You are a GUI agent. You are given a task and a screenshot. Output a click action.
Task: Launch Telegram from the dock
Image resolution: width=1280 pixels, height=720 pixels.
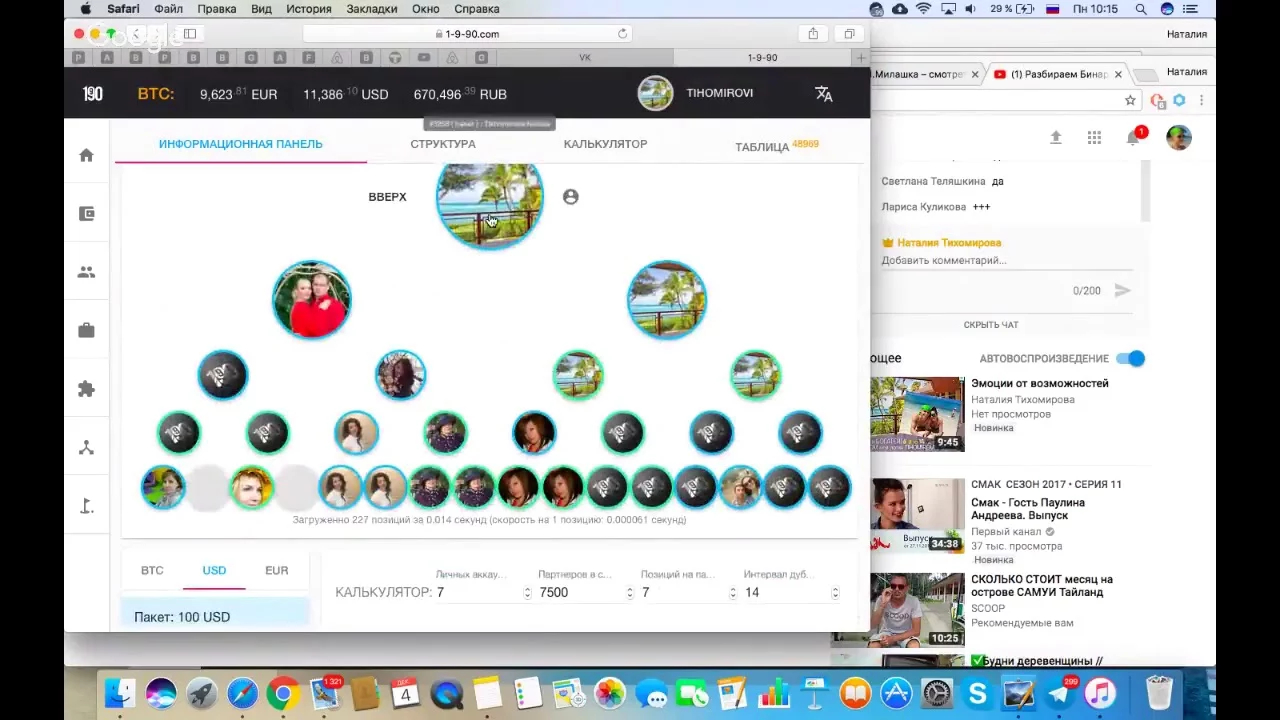[x=1059, y=692]
